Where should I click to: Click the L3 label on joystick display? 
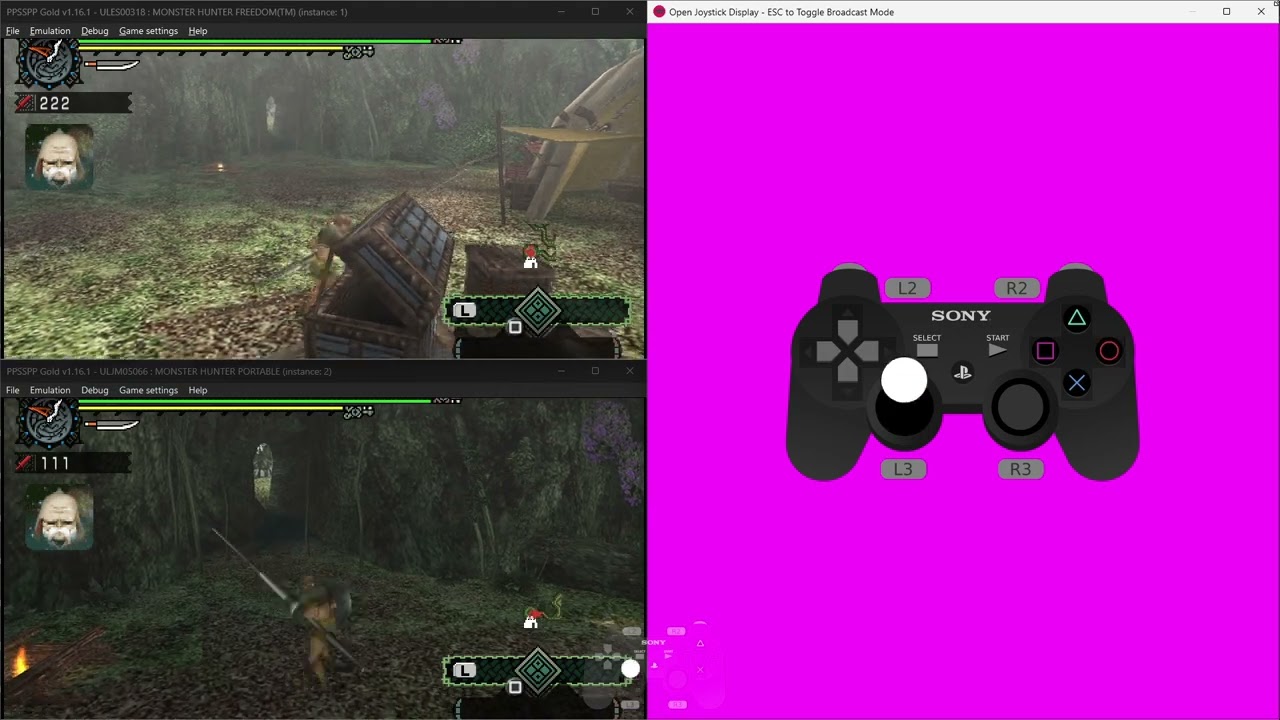point(903,469)
